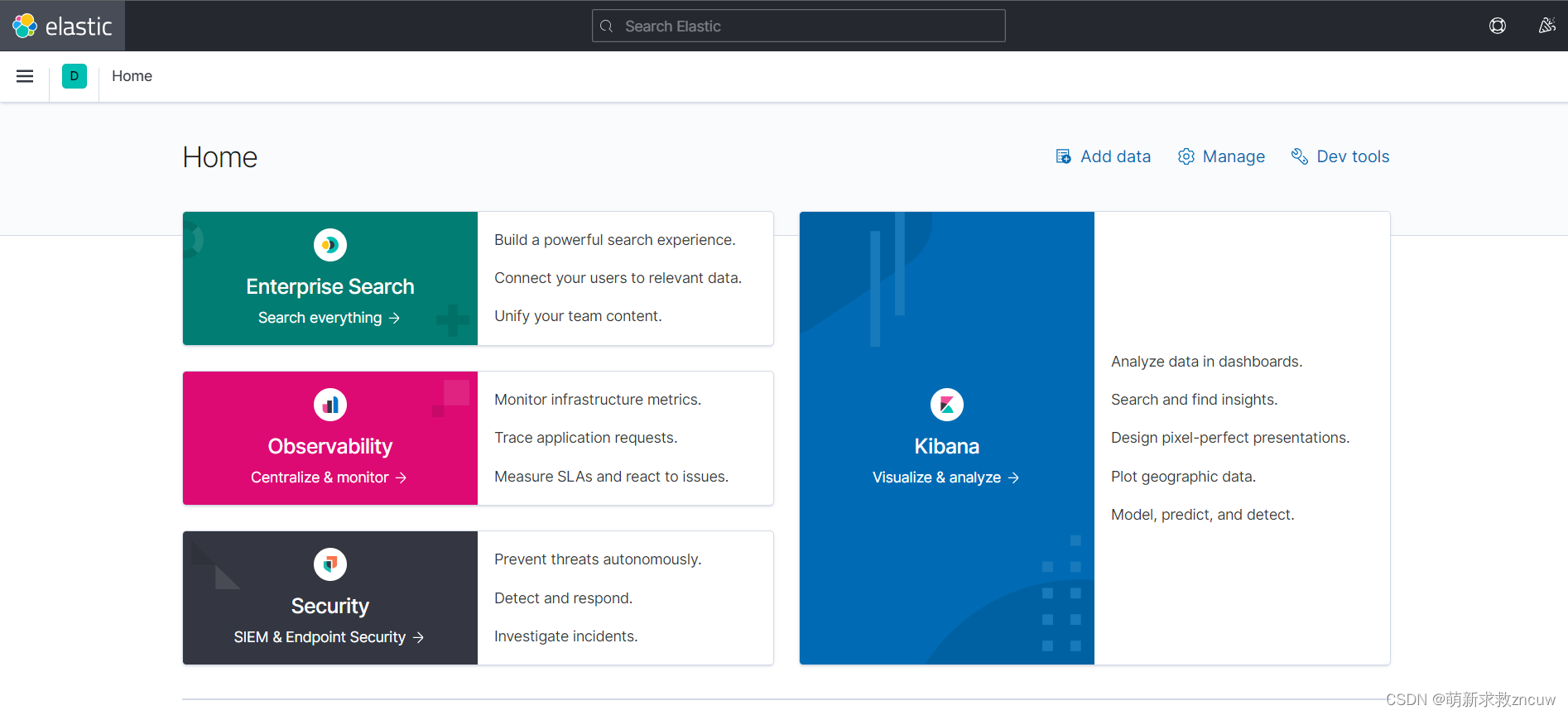1568x715 pixels.
Task: Click 'Prevent threats autonomously.' text
Action: (598, 559)
